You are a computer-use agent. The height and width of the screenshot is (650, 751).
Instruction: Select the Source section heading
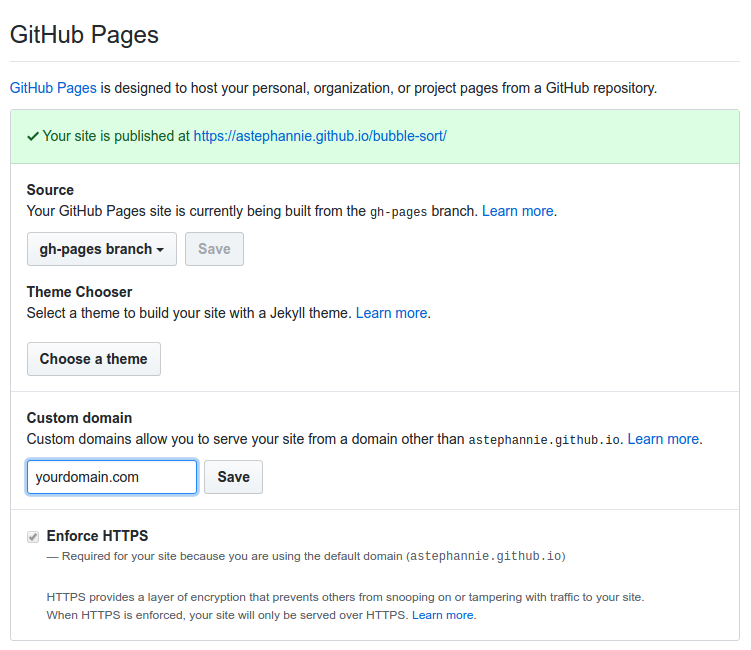(50, 190)
